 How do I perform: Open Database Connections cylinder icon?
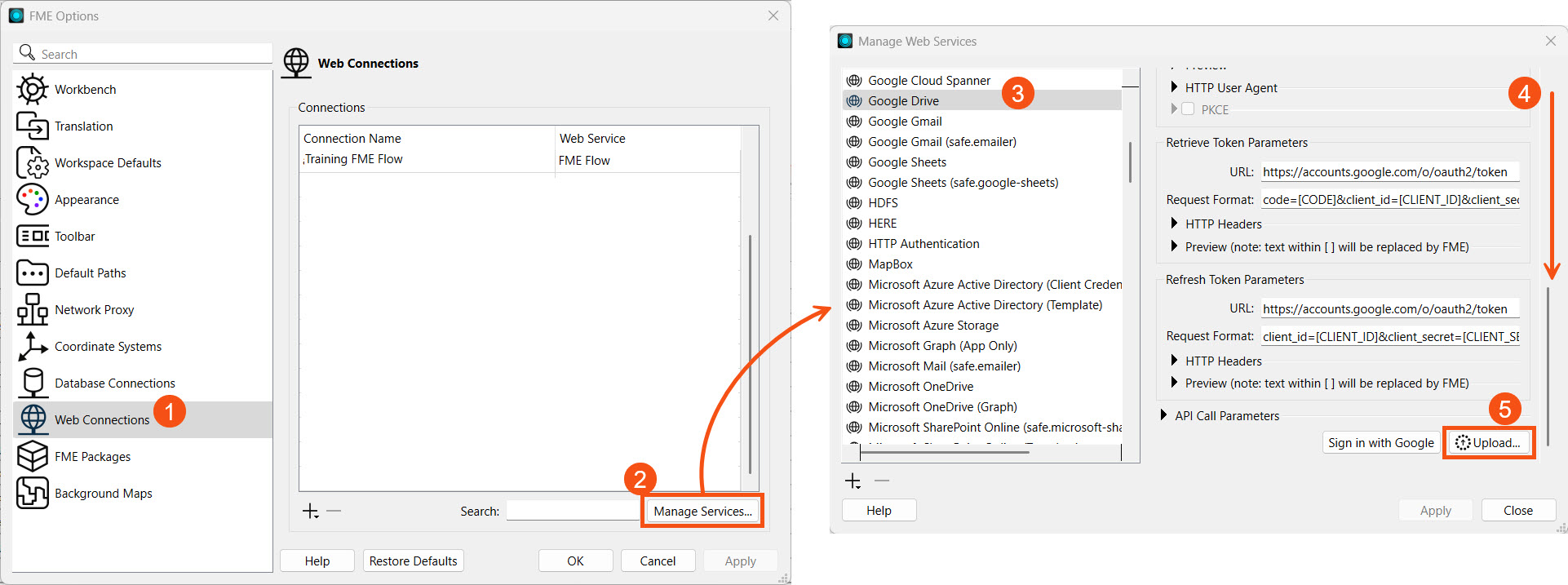tap(33, 383)
